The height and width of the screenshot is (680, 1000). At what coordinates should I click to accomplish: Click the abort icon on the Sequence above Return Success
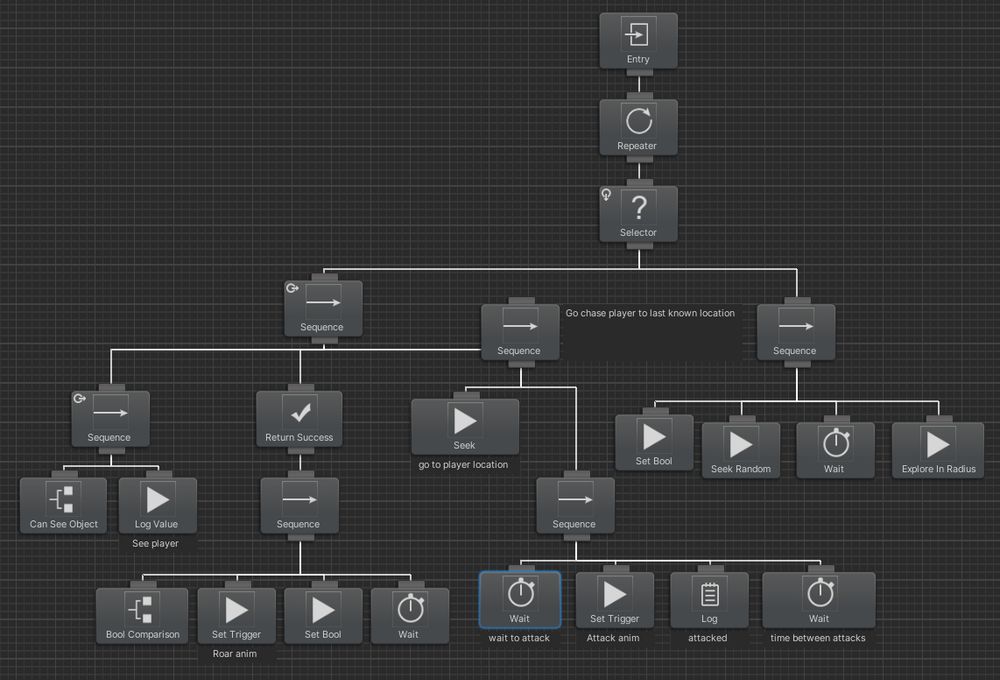[x=292, y=288]
